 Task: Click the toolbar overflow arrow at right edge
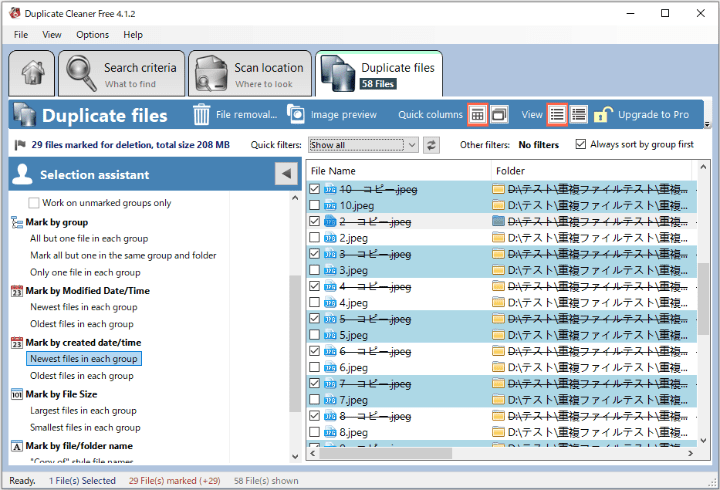point(707,124)
